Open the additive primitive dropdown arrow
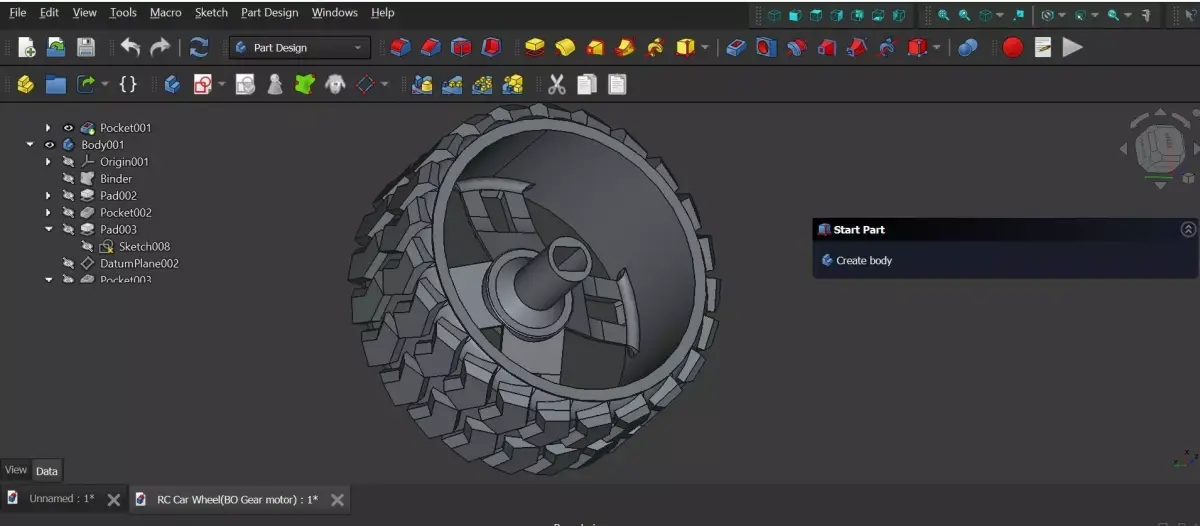This screenshot has height=526, width=1200. [705, 47]
